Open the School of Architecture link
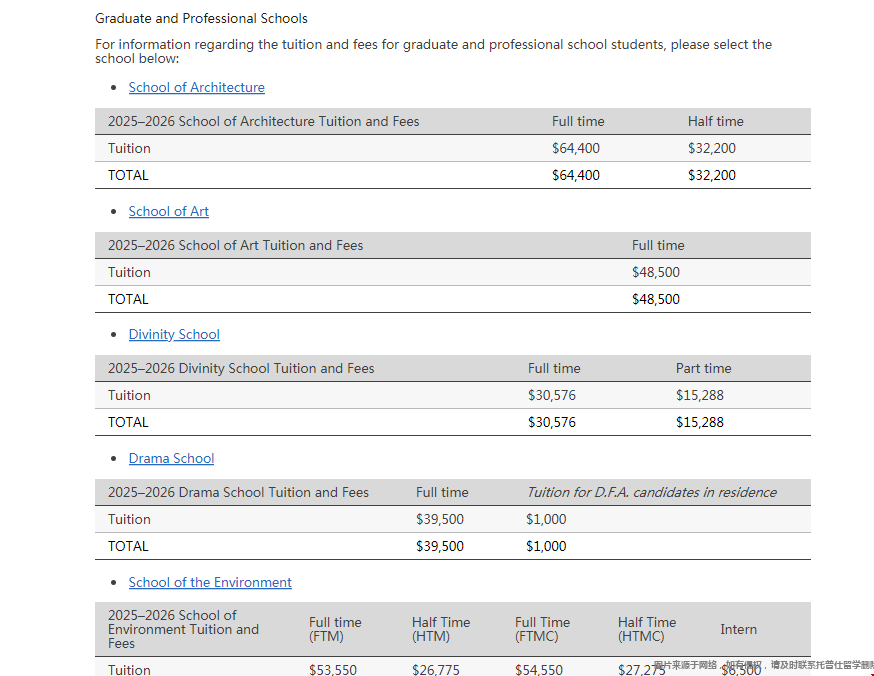 (x=196, y=87)
